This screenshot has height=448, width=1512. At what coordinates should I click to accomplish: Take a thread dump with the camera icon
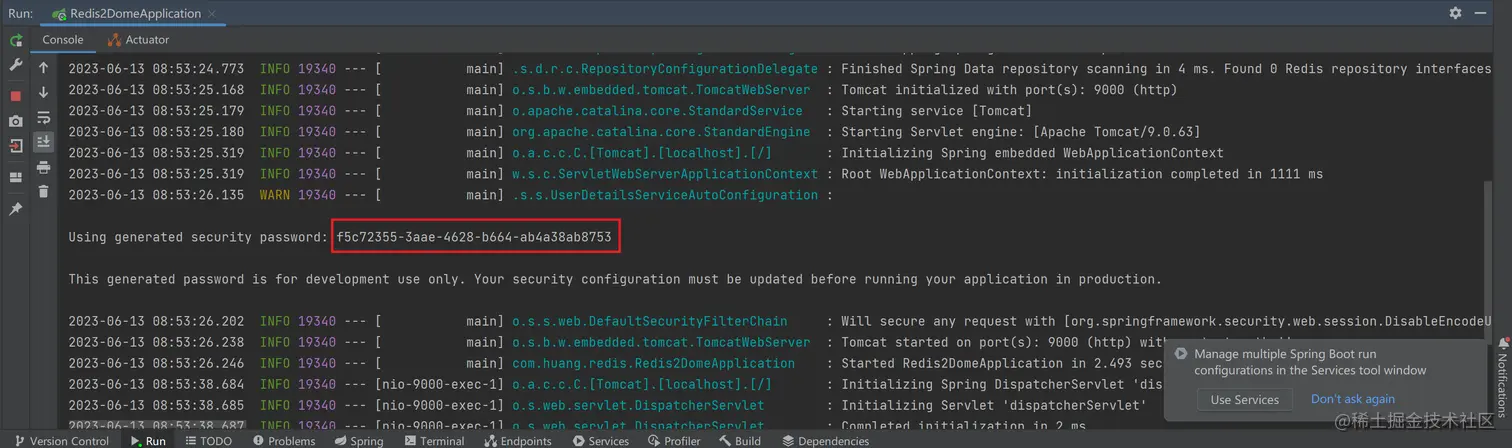click(x=16, y=121)
